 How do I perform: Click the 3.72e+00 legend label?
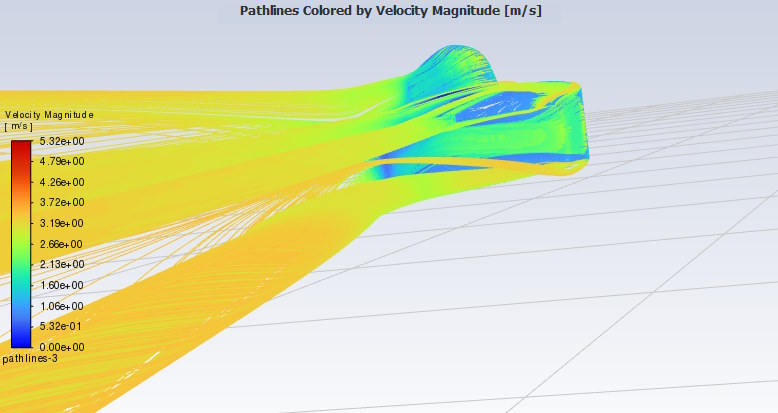(60, 203)
